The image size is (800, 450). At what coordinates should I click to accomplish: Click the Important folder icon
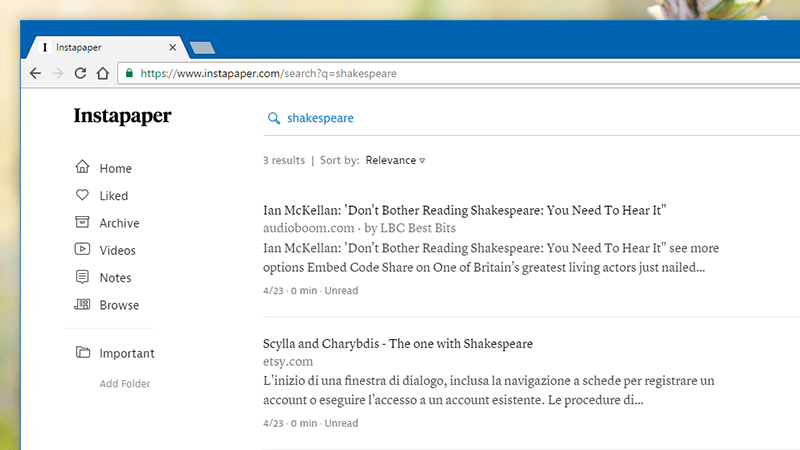point(83,352)
